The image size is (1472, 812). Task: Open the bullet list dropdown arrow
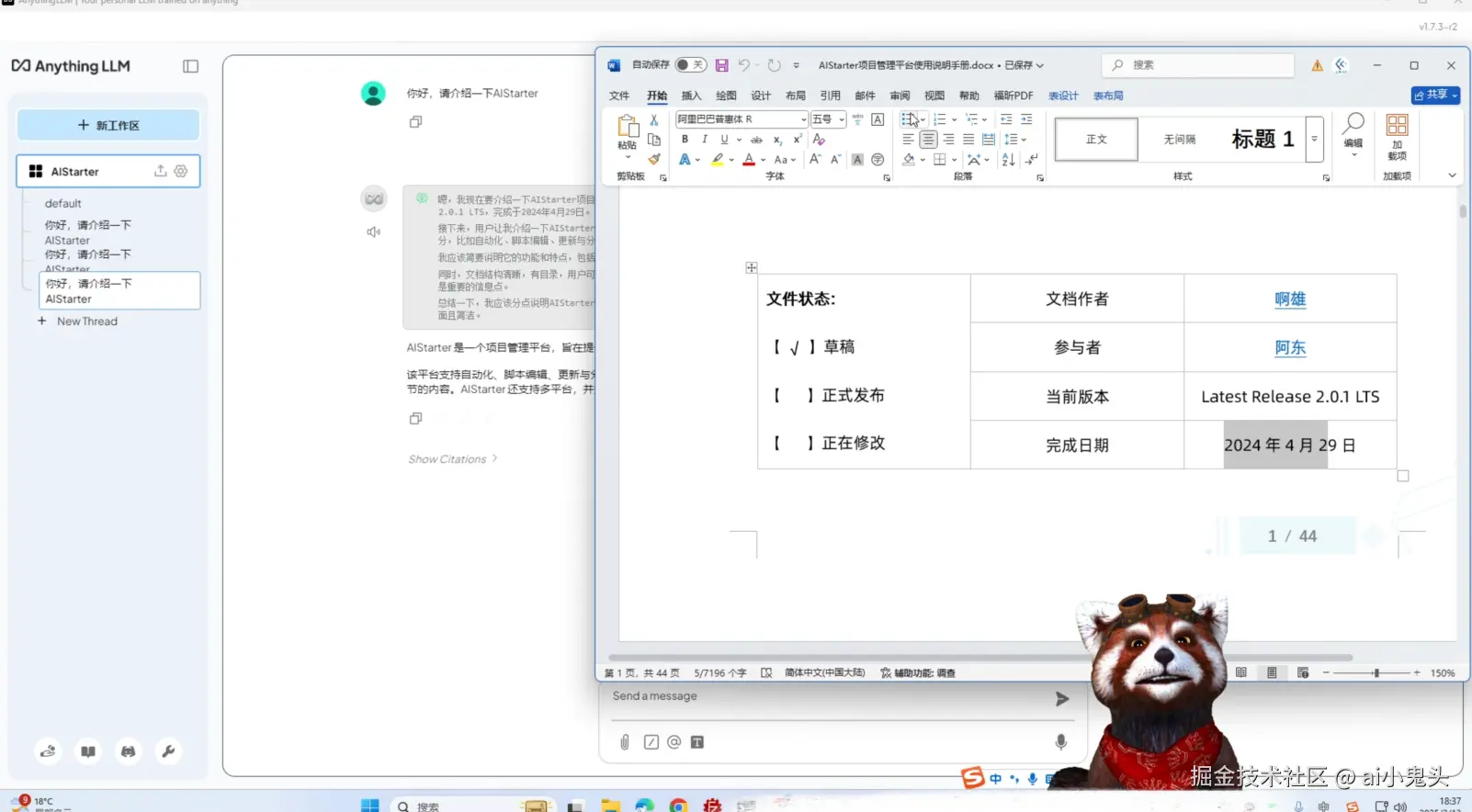coord(923,119)
